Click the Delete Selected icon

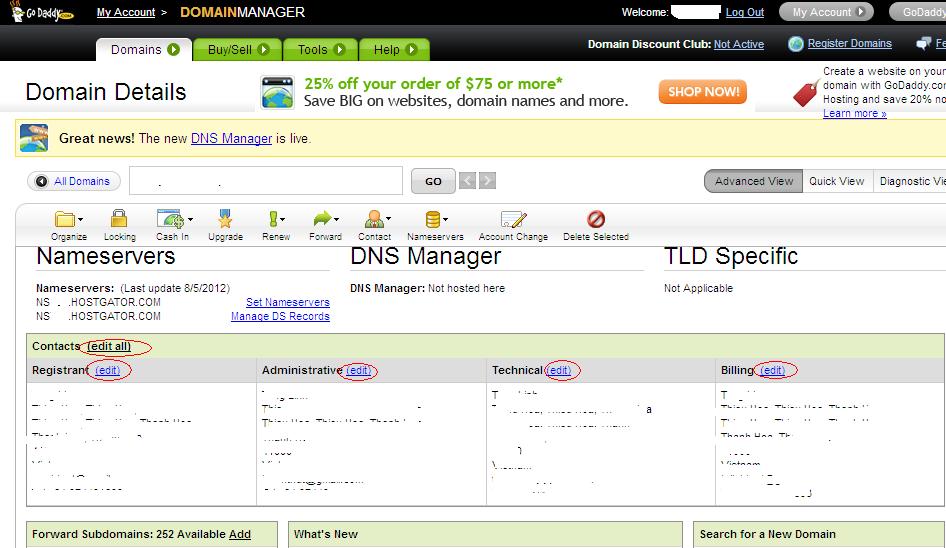coord(595,218)
